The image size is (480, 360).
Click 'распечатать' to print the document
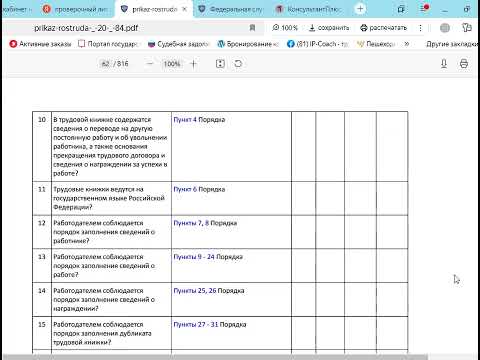point(383,28)
